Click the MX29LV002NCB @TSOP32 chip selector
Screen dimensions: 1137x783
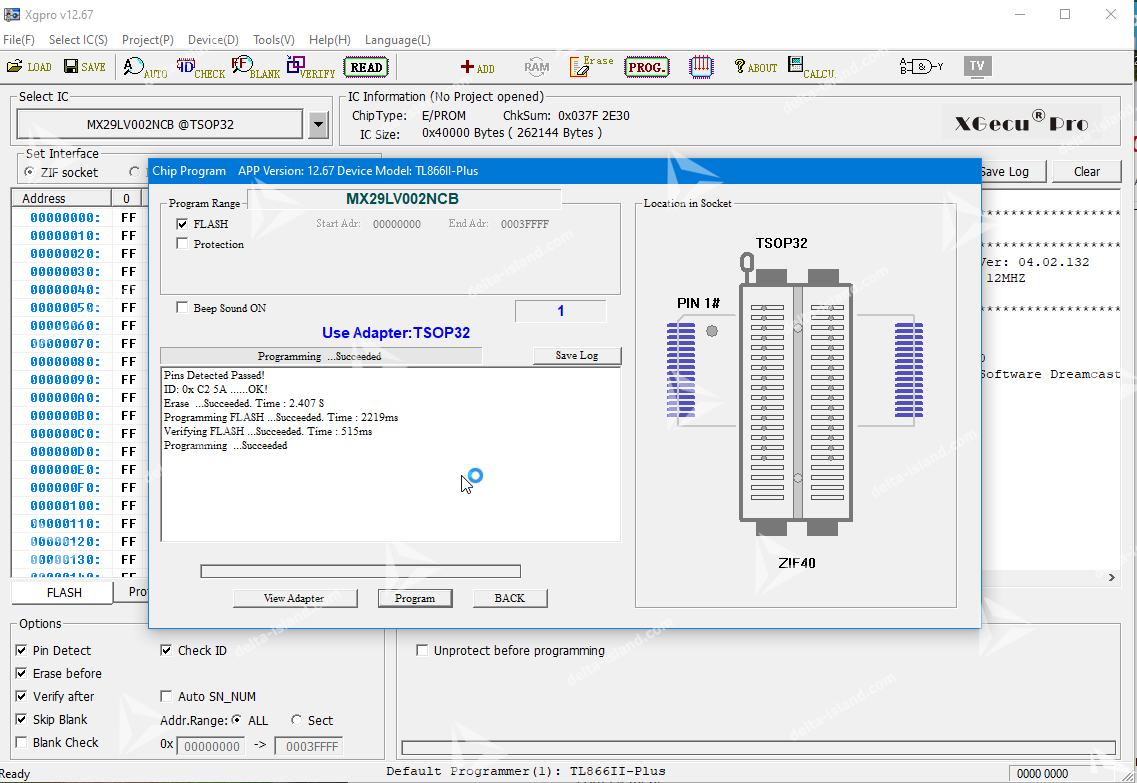(160, 125)
